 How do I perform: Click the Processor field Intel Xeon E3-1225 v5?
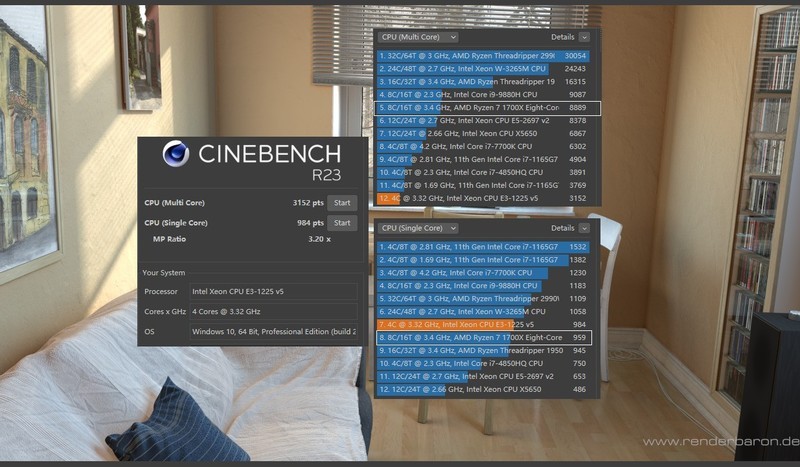273,291
